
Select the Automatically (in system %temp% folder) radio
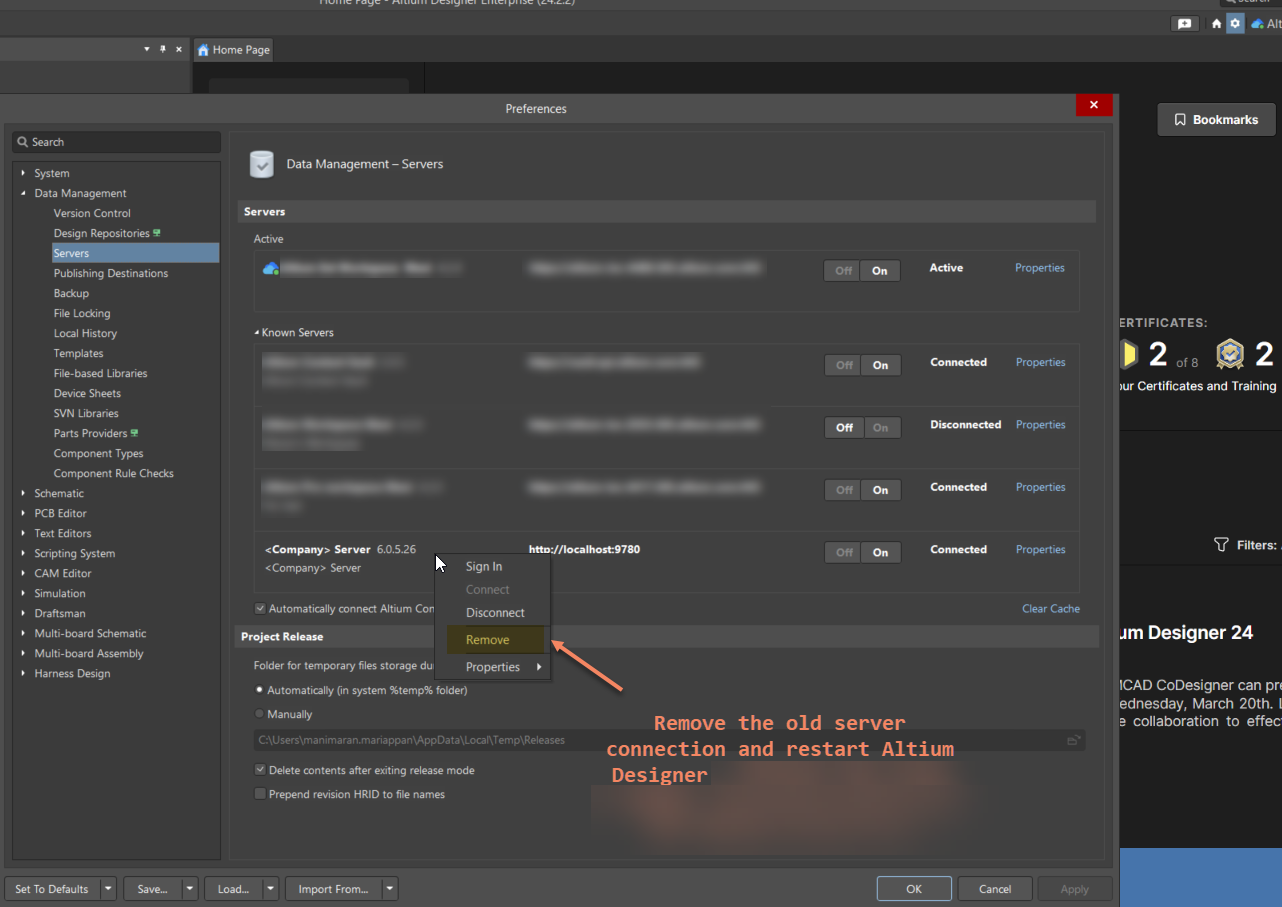click(260, 690)
